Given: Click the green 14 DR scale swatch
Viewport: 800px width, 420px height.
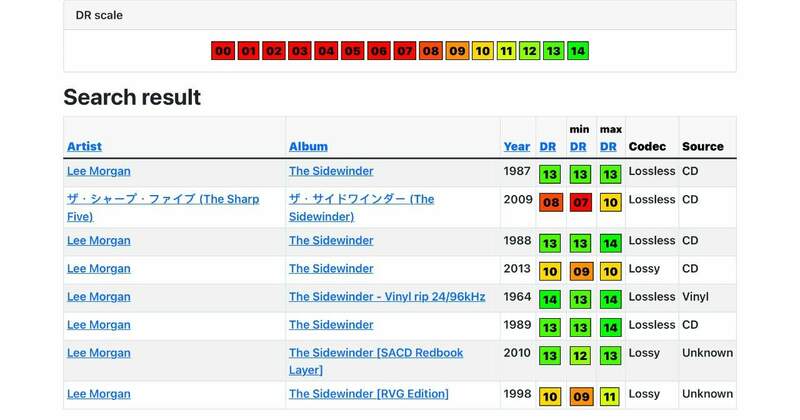Looking at the screenshot, I should click(x=577, y=51).
